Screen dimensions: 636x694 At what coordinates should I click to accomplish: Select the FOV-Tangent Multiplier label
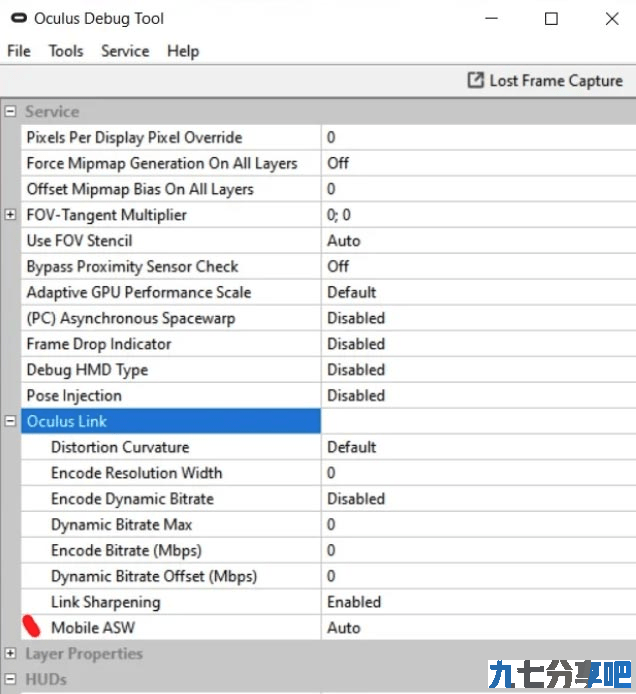(x=107, y=215)
